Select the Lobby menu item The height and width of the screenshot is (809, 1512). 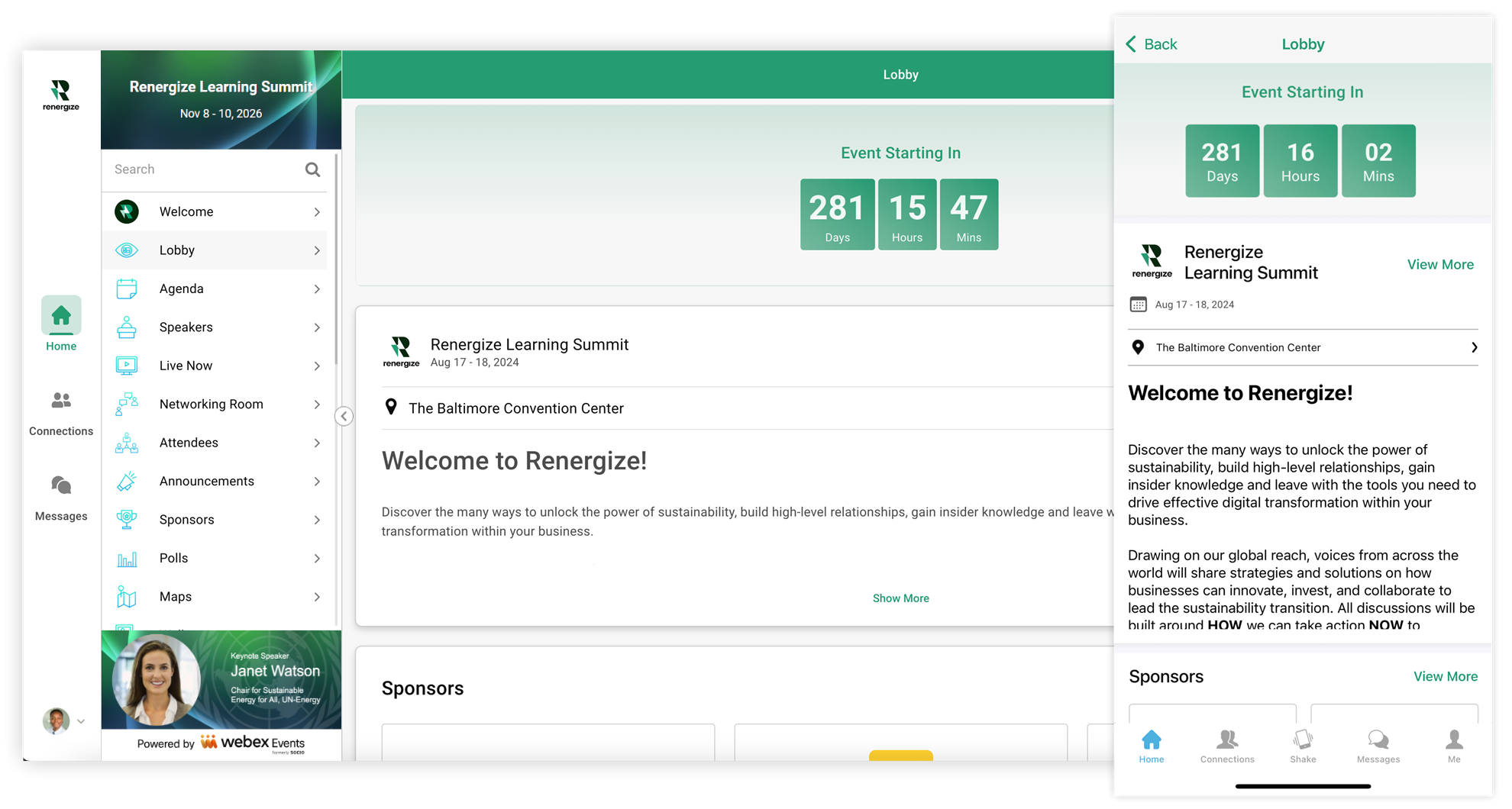(x=215, y=250)
